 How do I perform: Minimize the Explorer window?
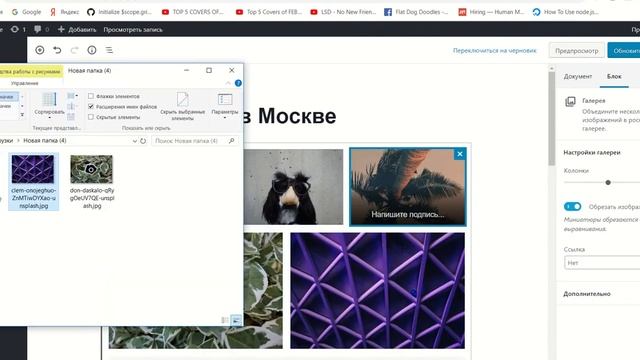pyautogui.click(x=187, y=70)
